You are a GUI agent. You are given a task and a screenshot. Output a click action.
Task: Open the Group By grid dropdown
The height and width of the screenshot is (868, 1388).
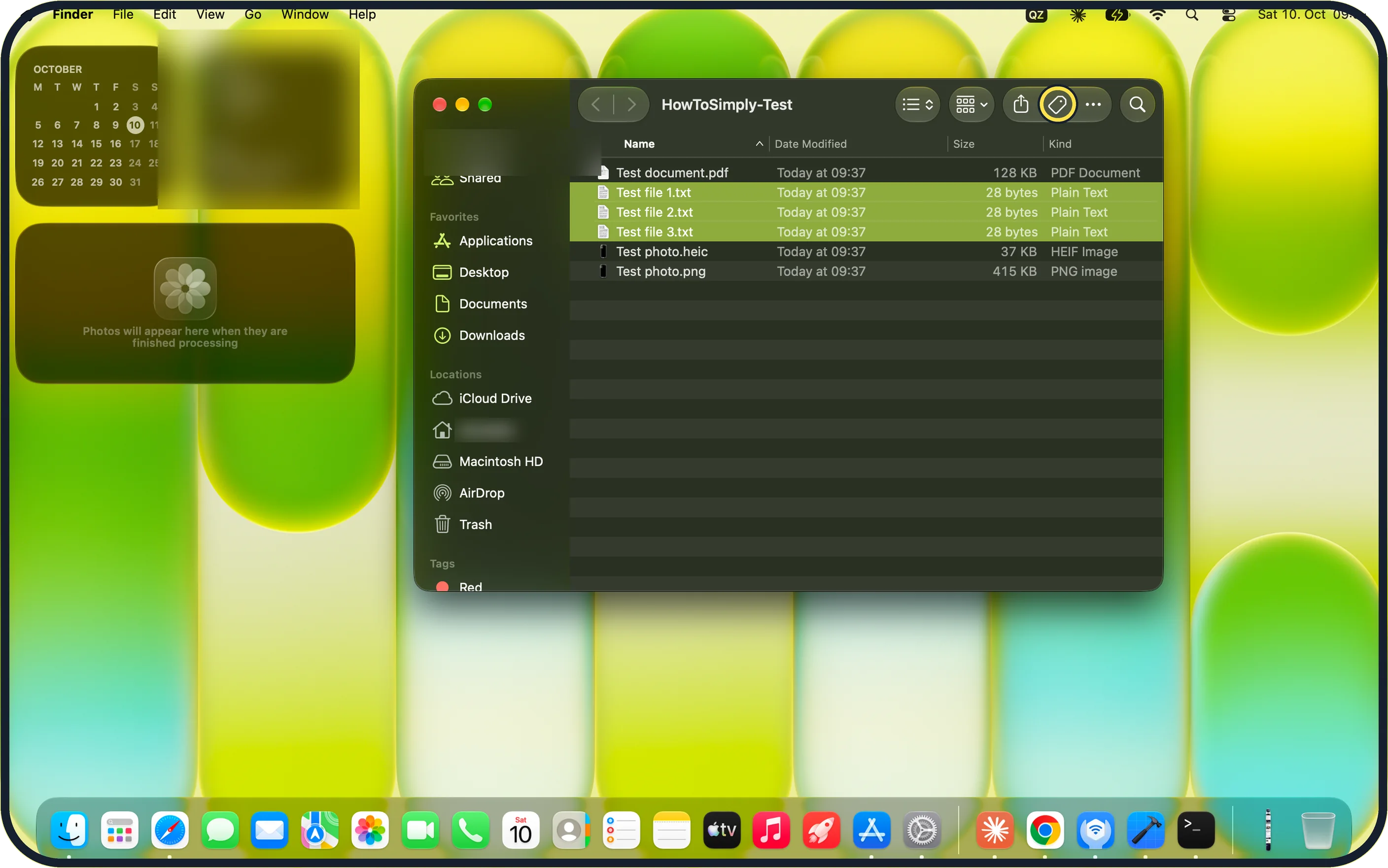click(x=971, y=104)
